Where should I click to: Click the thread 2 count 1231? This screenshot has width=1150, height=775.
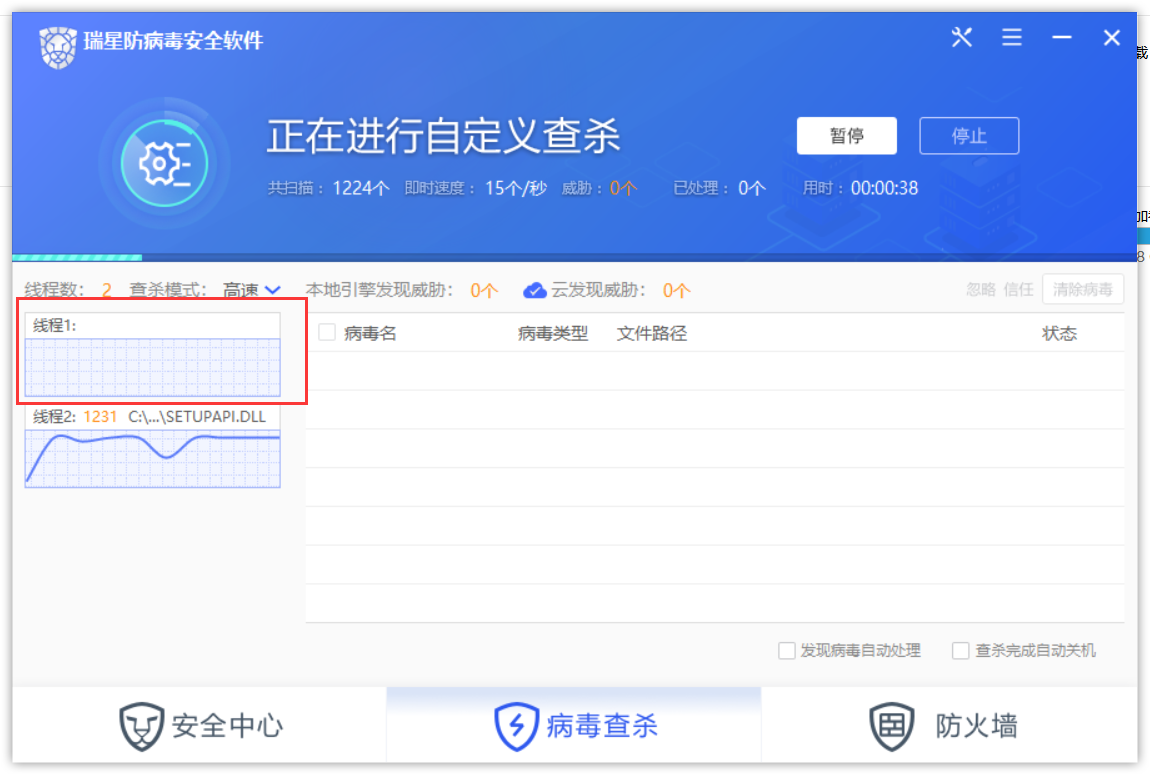[100, 416]
